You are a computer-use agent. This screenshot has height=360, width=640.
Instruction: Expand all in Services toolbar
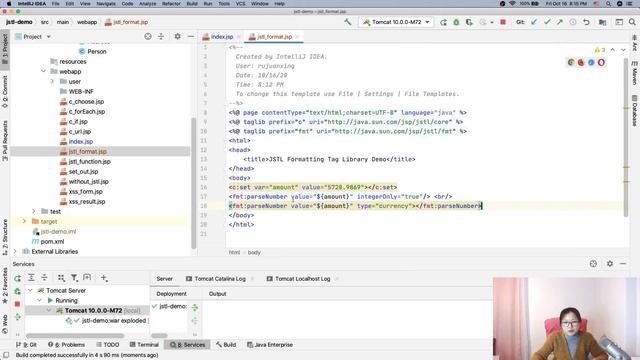click(31, 278)
